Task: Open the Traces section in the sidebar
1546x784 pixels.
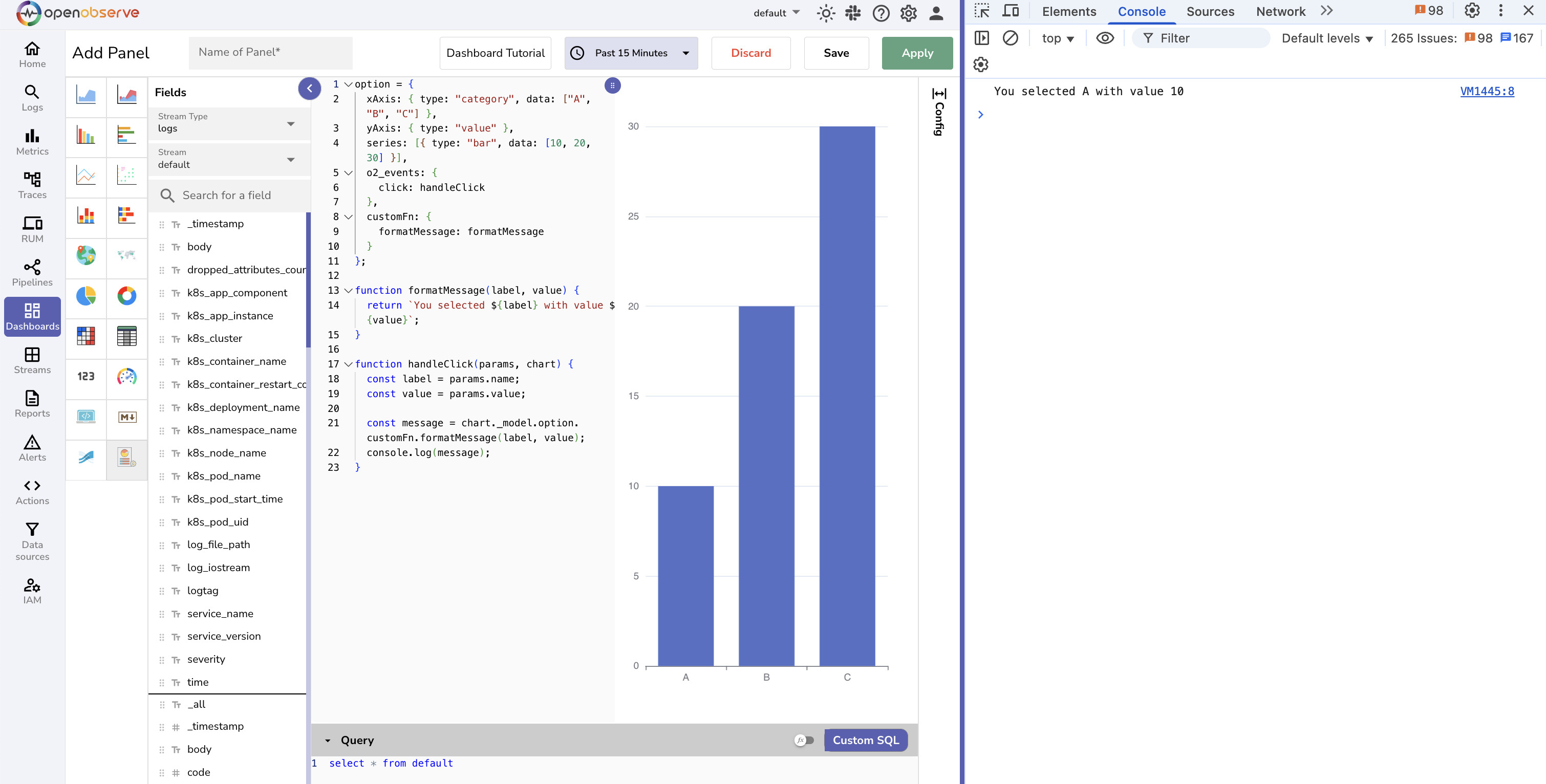Action: 32,185
